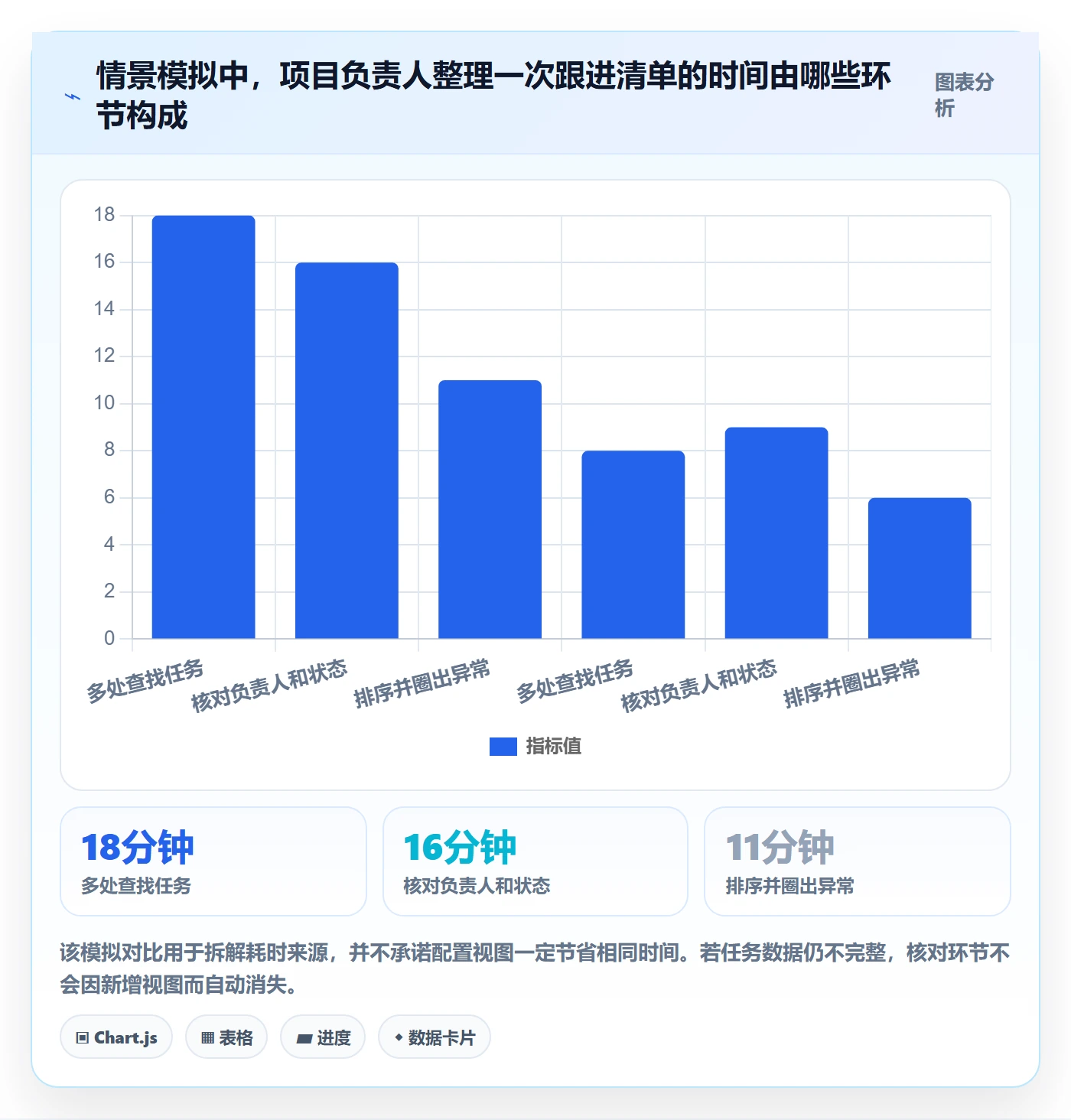Open the 18分钟 多处查找任务 data card
Image resolution: width=1071 pixels, height=1120 pixels.
[x=213, y=861]
